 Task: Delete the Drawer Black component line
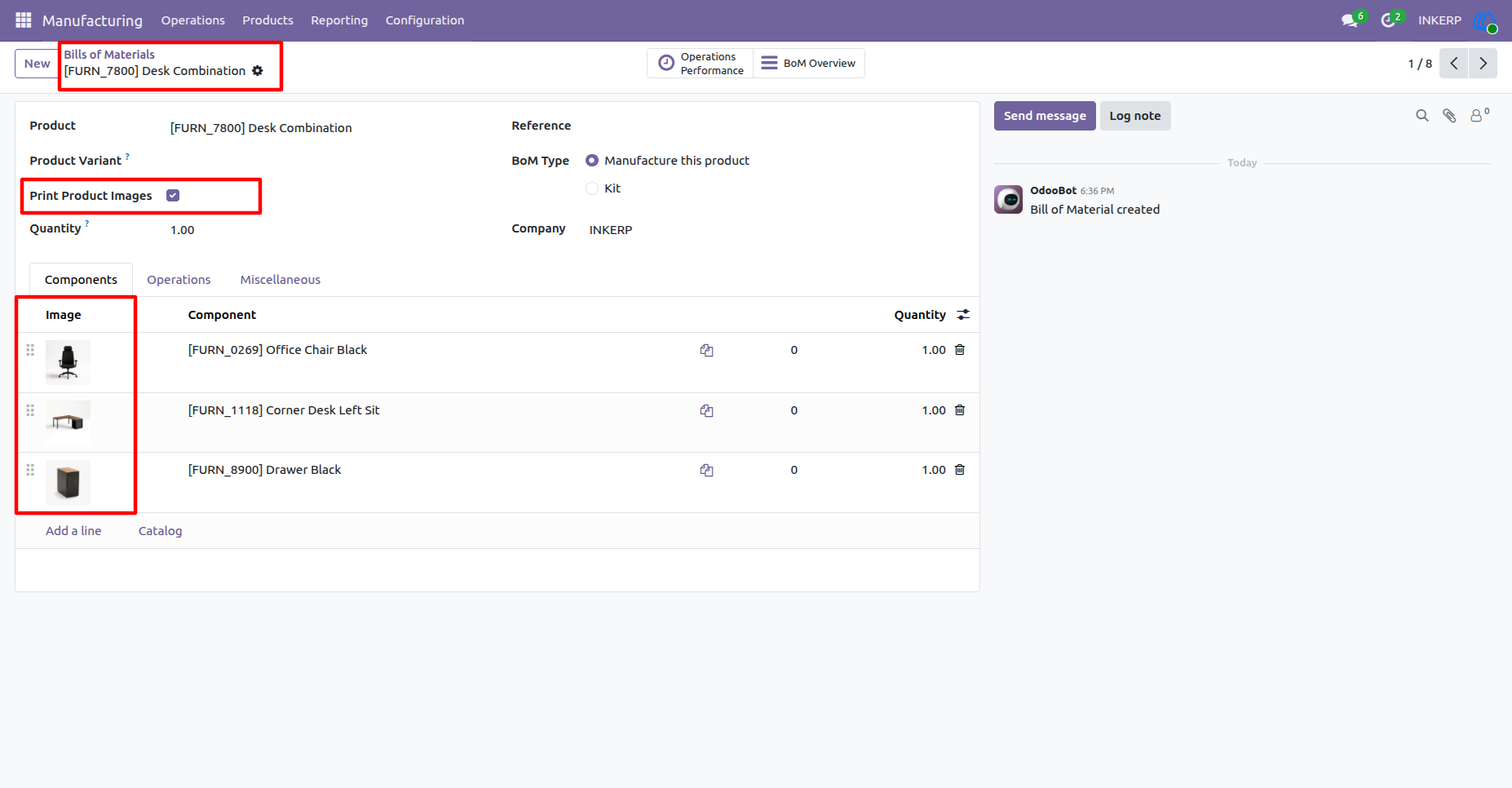coord(960,470)
